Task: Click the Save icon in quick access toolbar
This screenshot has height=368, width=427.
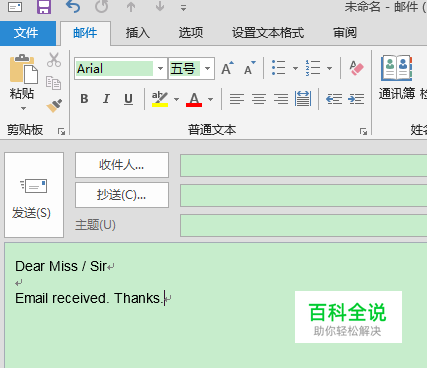Action: pos(44,7)
